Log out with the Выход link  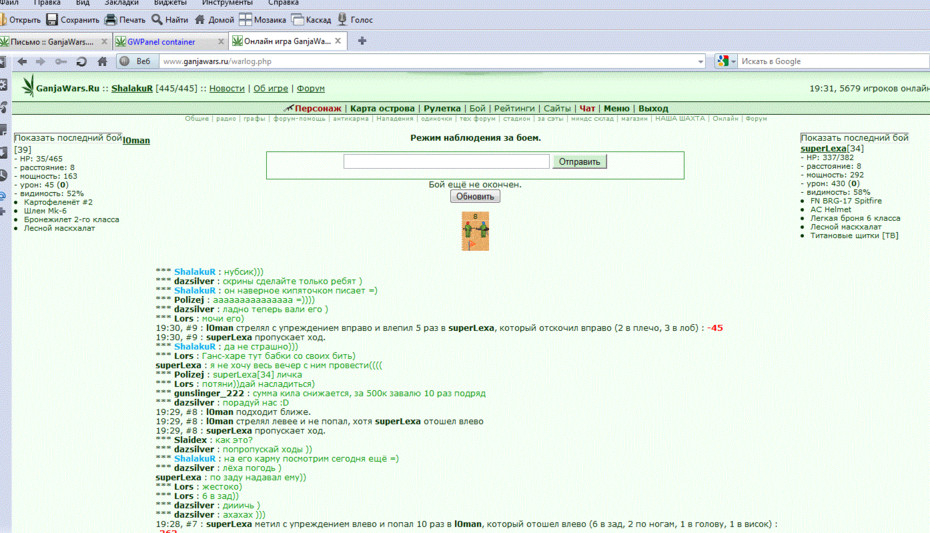coord(653,108)
